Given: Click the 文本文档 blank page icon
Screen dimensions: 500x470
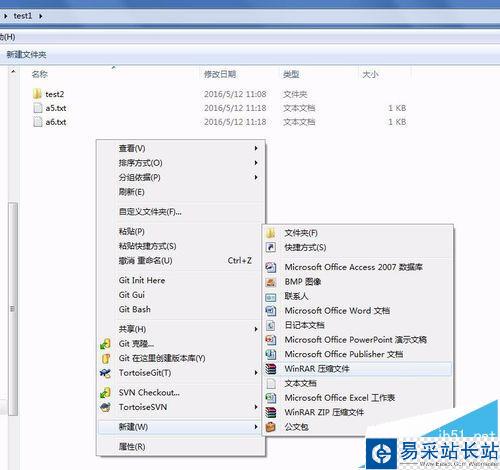Looking at the screenshot, I should (271, 383).
